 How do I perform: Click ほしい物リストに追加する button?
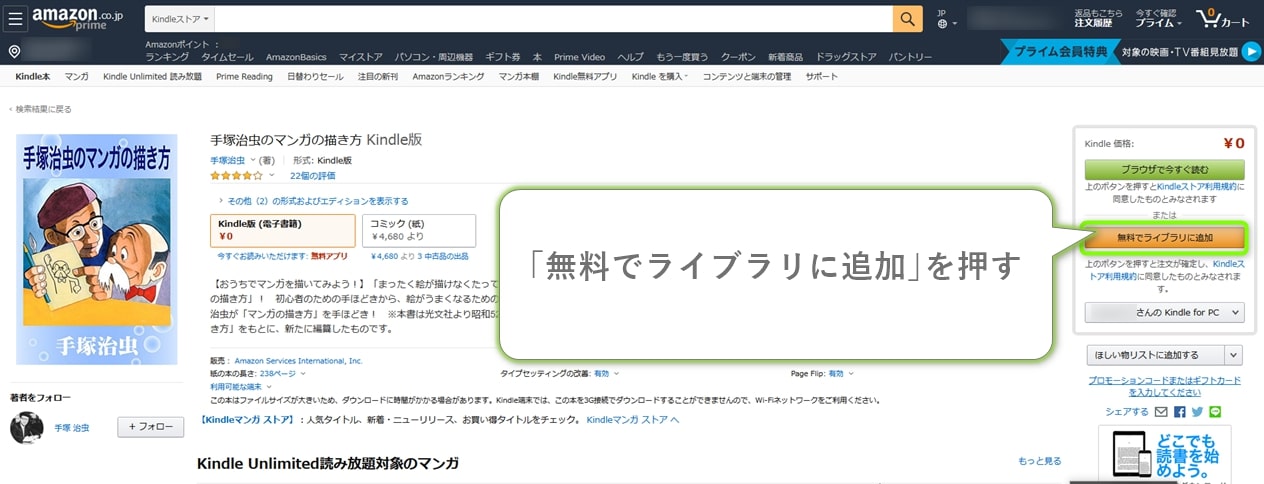1155,354
